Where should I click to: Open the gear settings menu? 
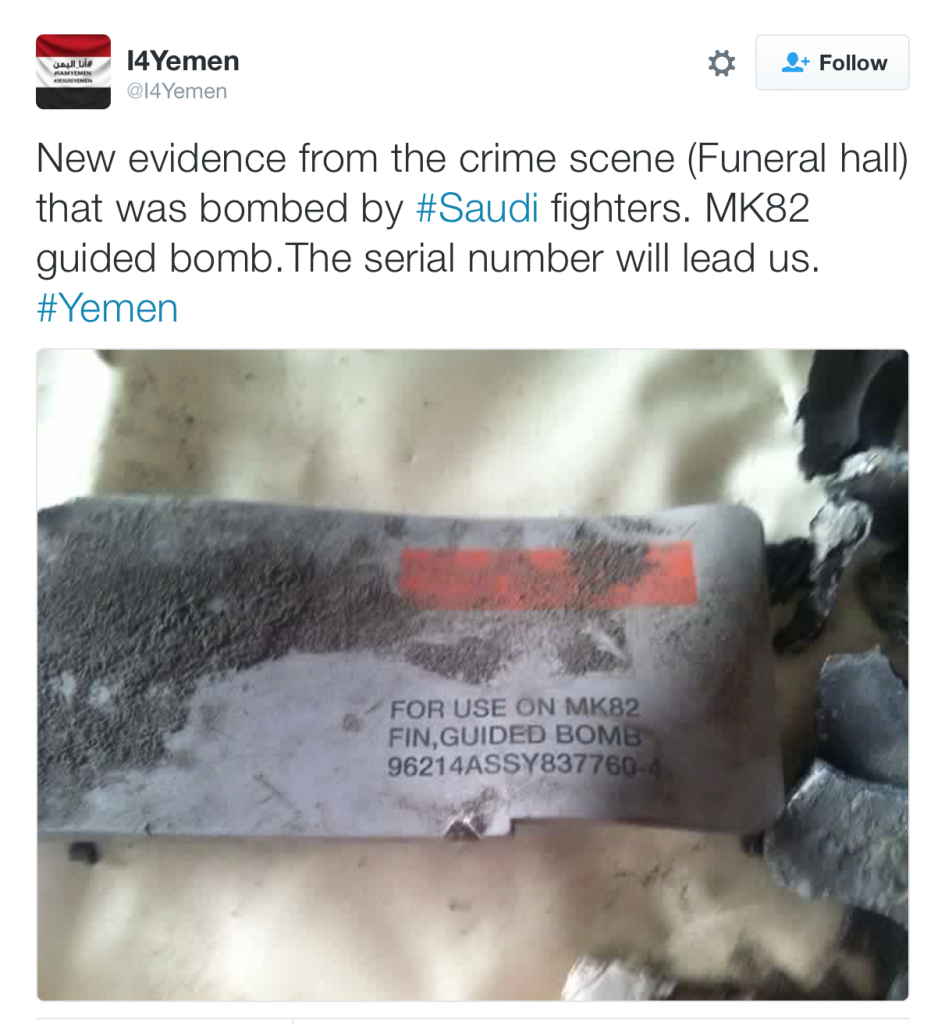[721, 63]
